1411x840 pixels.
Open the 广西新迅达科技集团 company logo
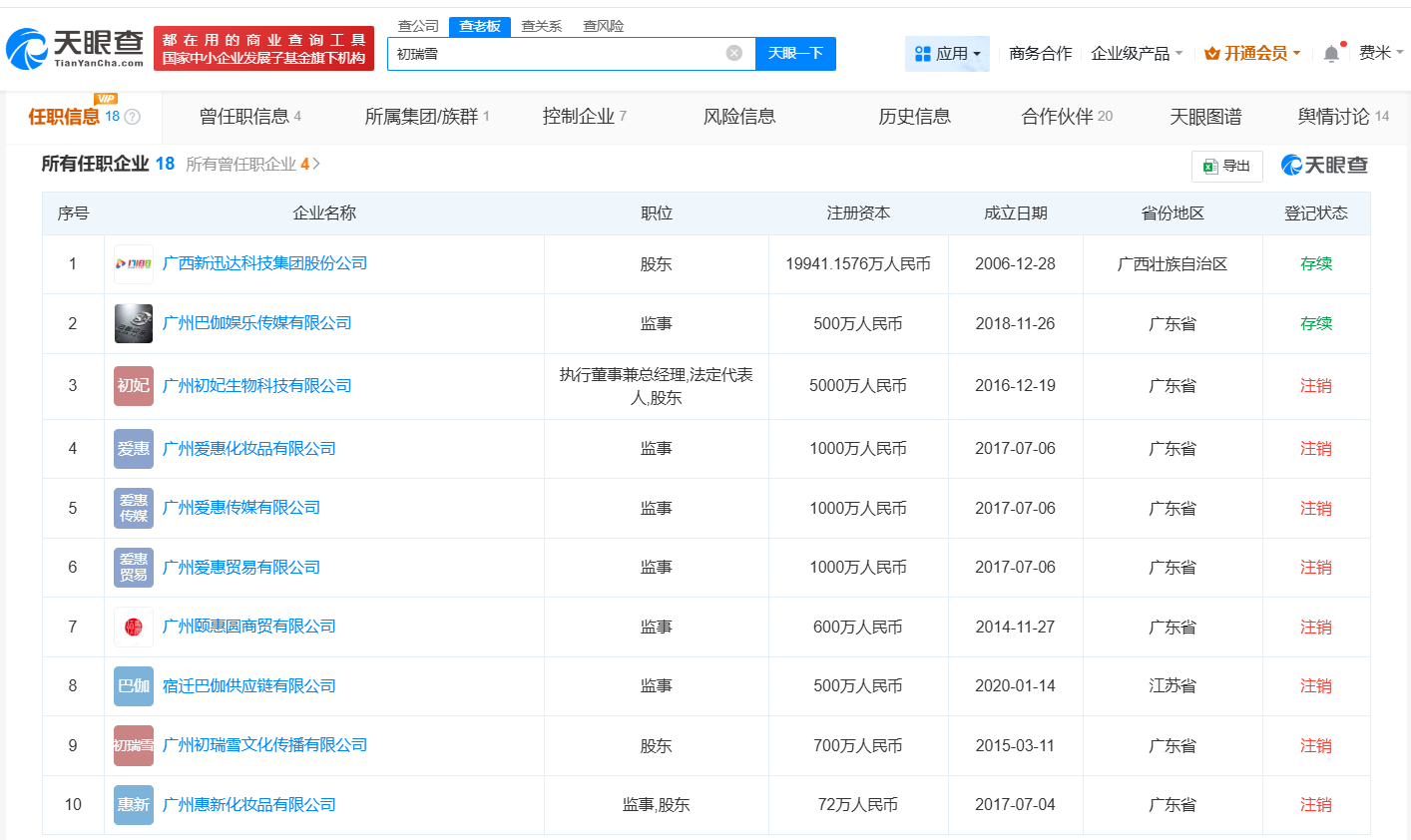(x=134, y=264)
